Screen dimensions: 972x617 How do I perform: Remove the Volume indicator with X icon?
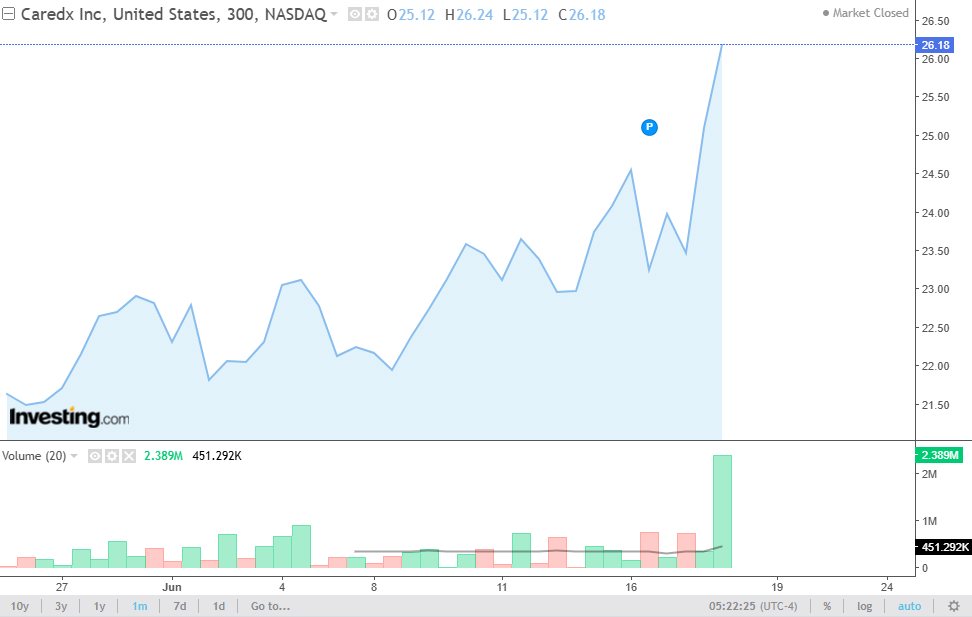tap(128, 456)
